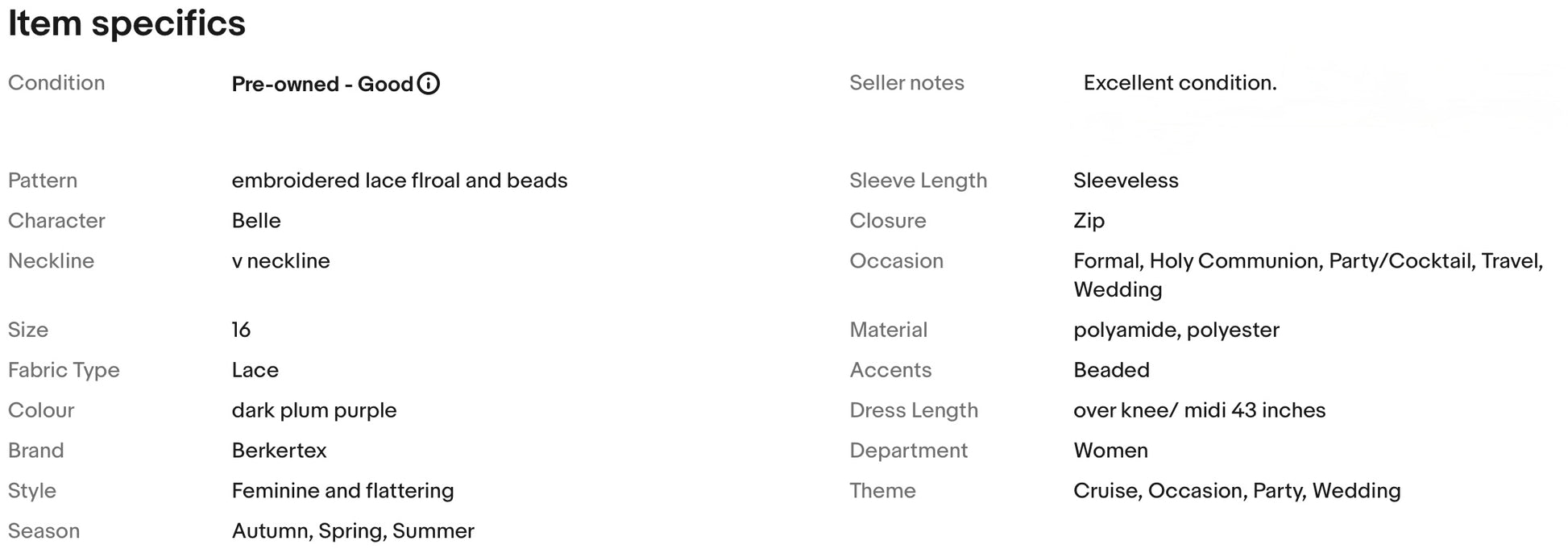Viewport: 1568px width, 553px height.
Task: Click the 'Excellent condition.' seller note
Action: pos(1180,83)
